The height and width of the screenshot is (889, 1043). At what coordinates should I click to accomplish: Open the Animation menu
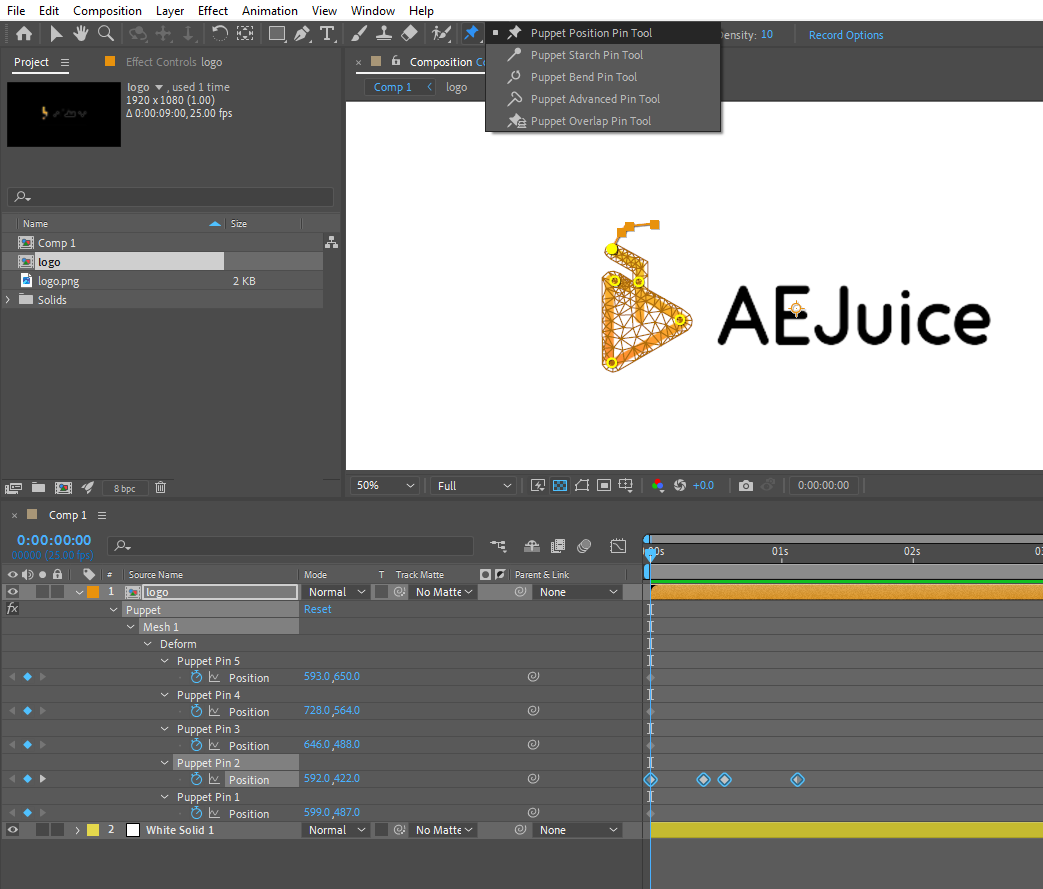tap(269, 11)
